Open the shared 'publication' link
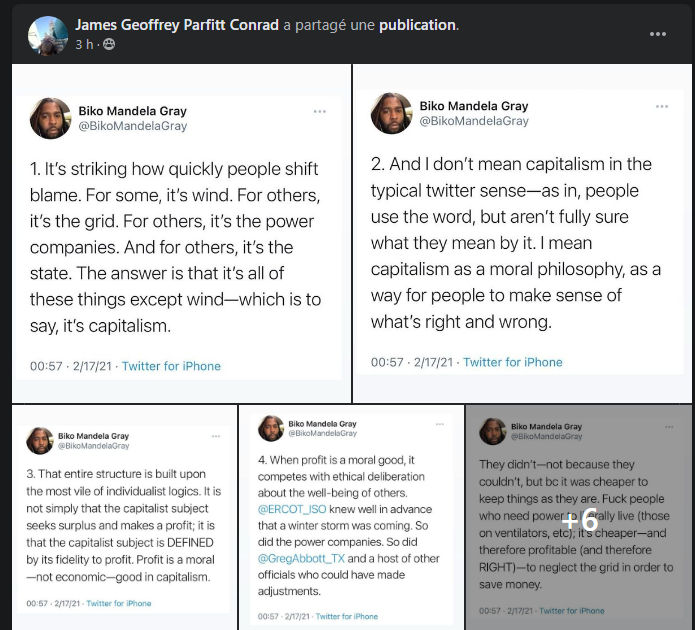This screenshot has height=630, width=695. point(413,25)
